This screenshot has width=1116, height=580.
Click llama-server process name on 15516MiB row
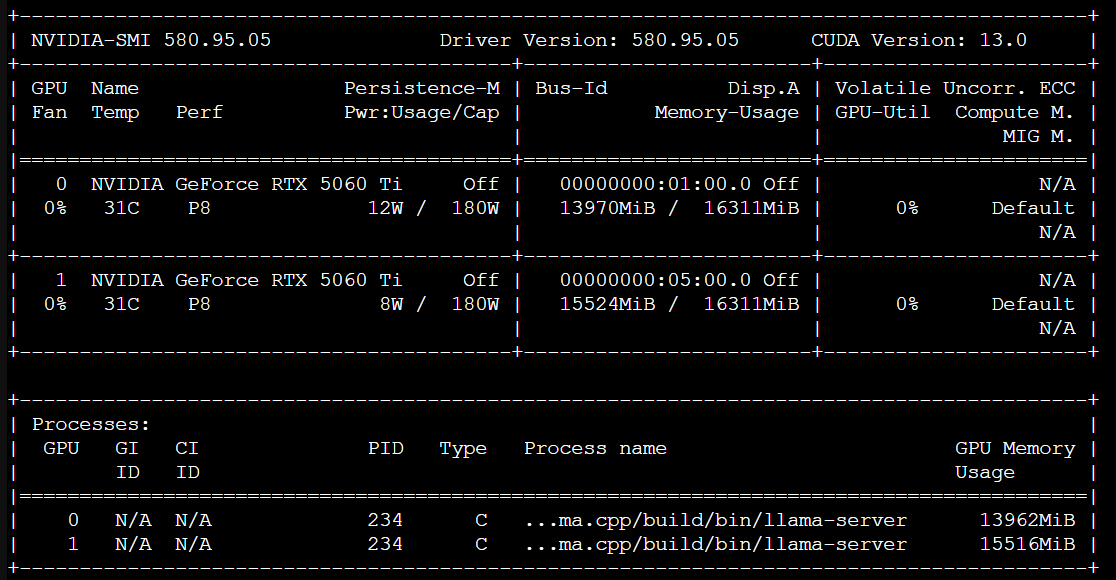pyautogui.click(x=716, y=545)
